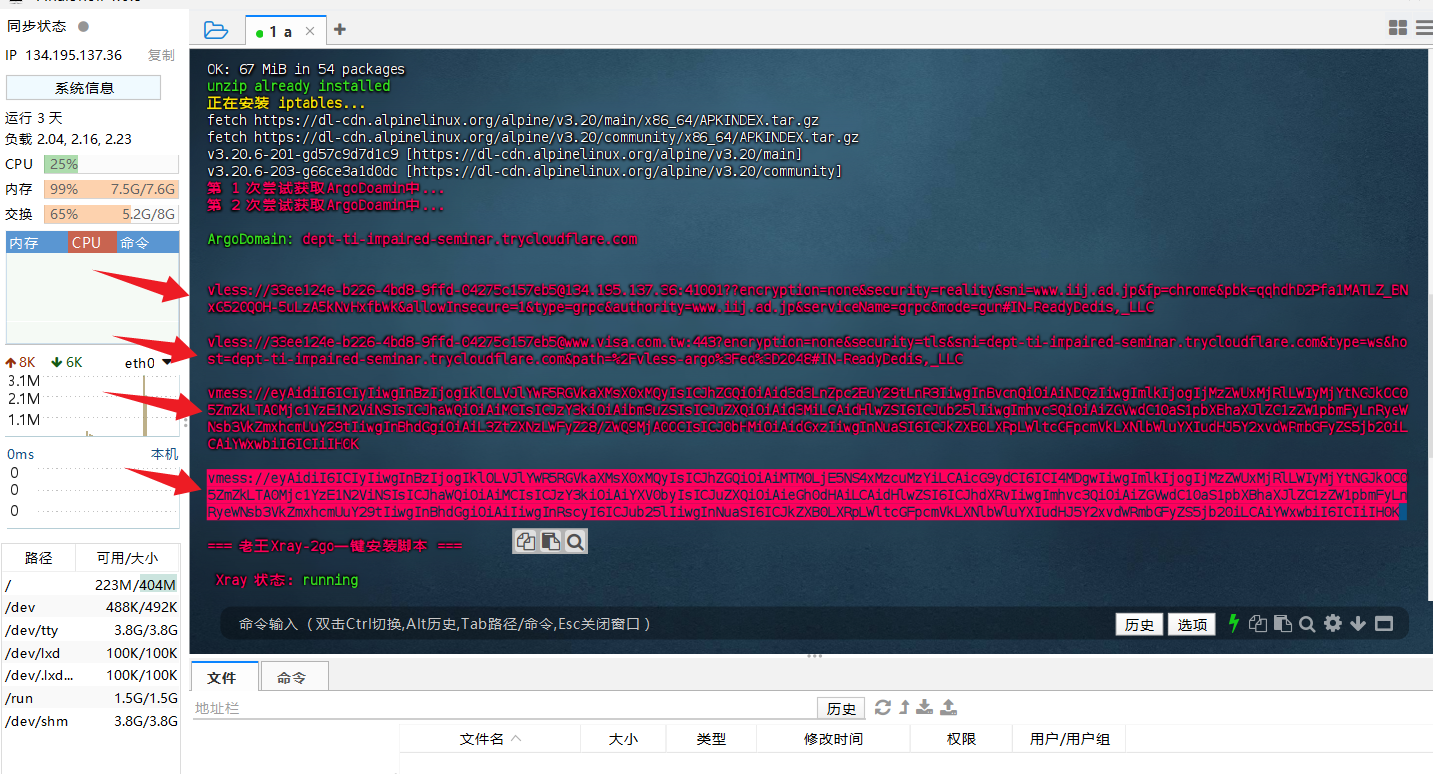Click the paste icon in command bar
Image resolution: width=1433 pixels, height=774 pixels.
(x=1283, y=624)
